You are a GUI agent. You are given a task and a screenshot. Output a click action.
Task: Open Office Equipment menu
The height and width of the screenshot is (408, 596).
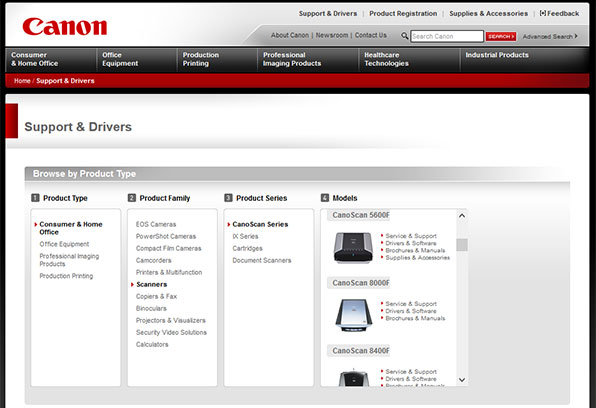120,59
